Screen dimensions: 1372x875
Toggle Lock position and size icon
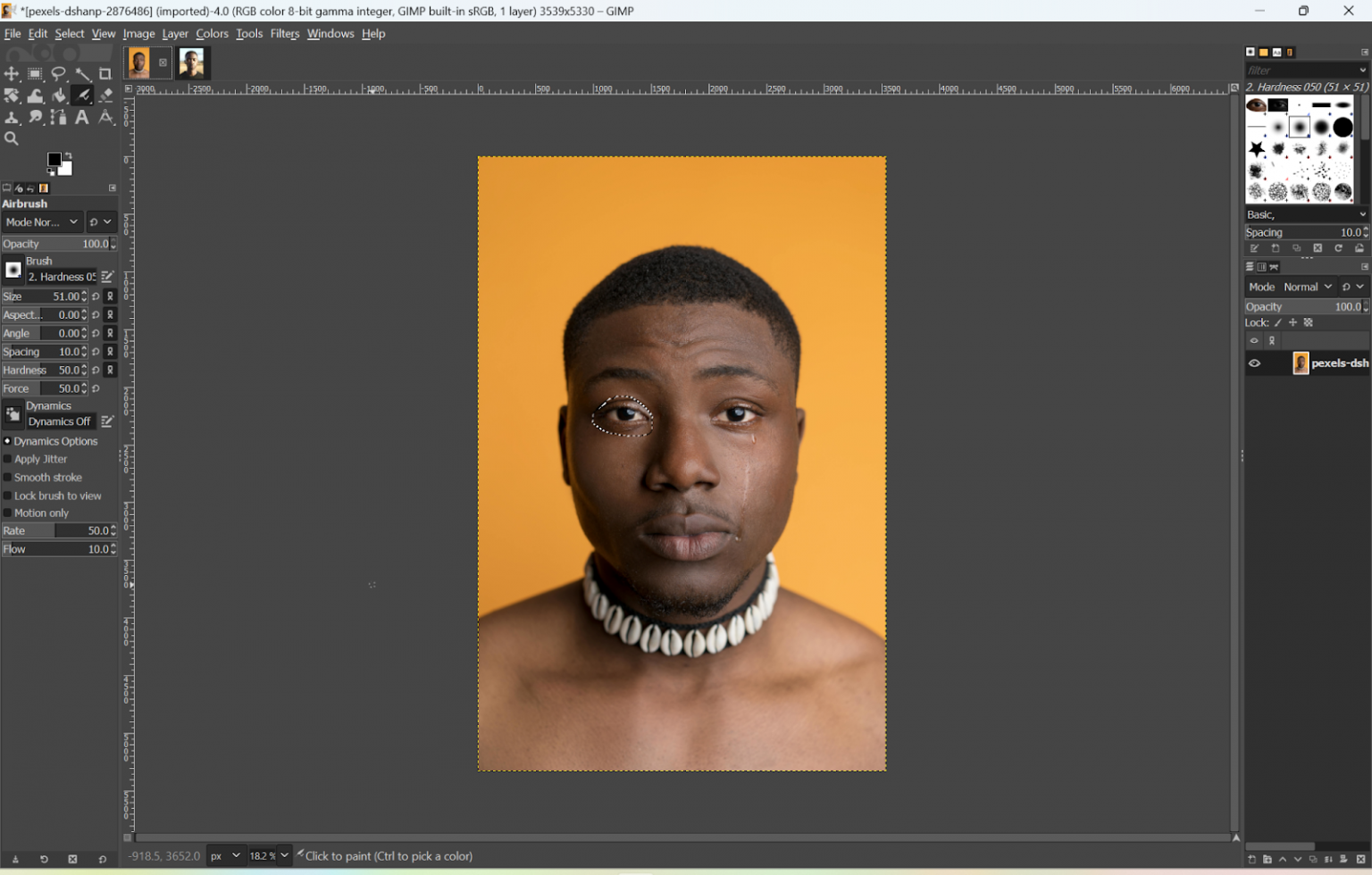coord(1293,323)
